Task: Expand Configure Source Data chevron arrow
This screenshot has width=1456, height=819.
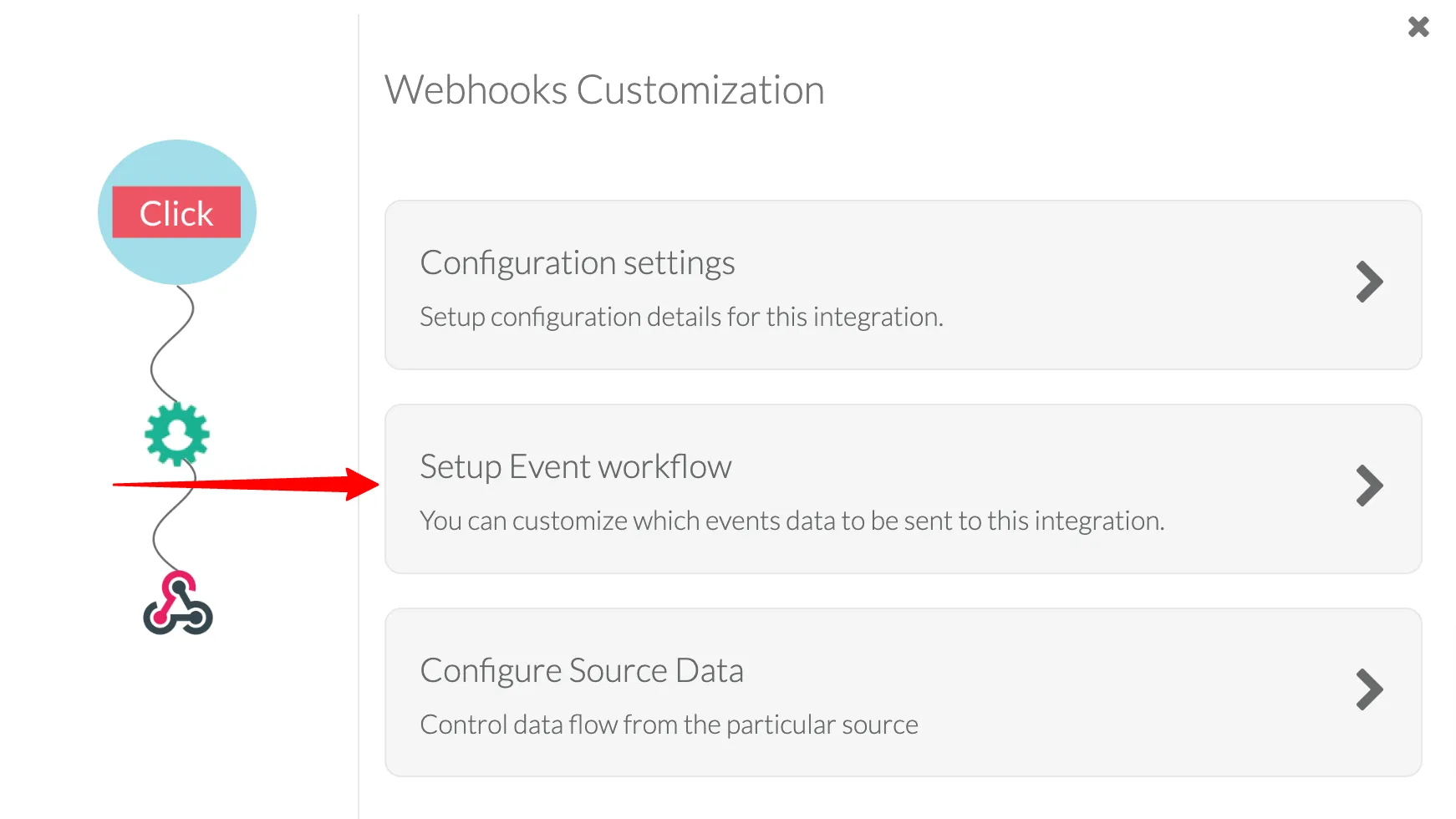Action: pos(1369,689)
